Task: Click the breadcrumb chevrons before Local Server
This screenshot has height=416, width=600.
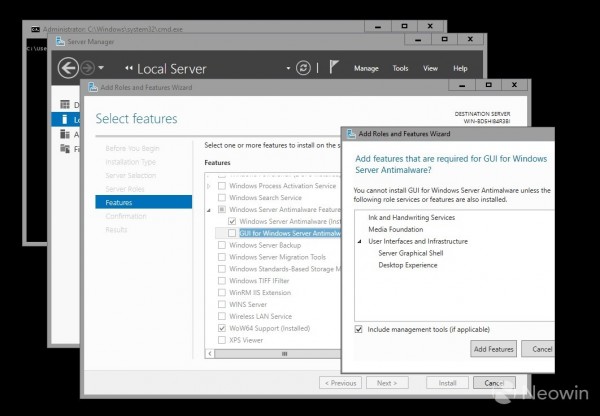Action: [129, 69]
